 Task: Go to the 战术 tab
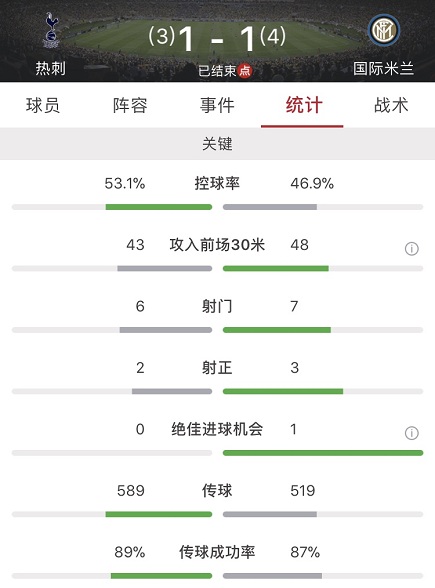coord(391,105)
